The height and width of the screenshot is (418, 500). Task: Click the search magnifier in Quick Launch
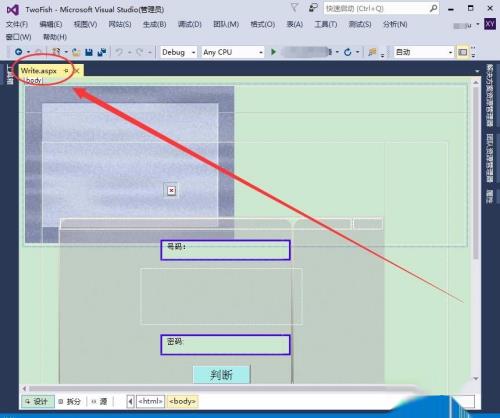(434, 8)
